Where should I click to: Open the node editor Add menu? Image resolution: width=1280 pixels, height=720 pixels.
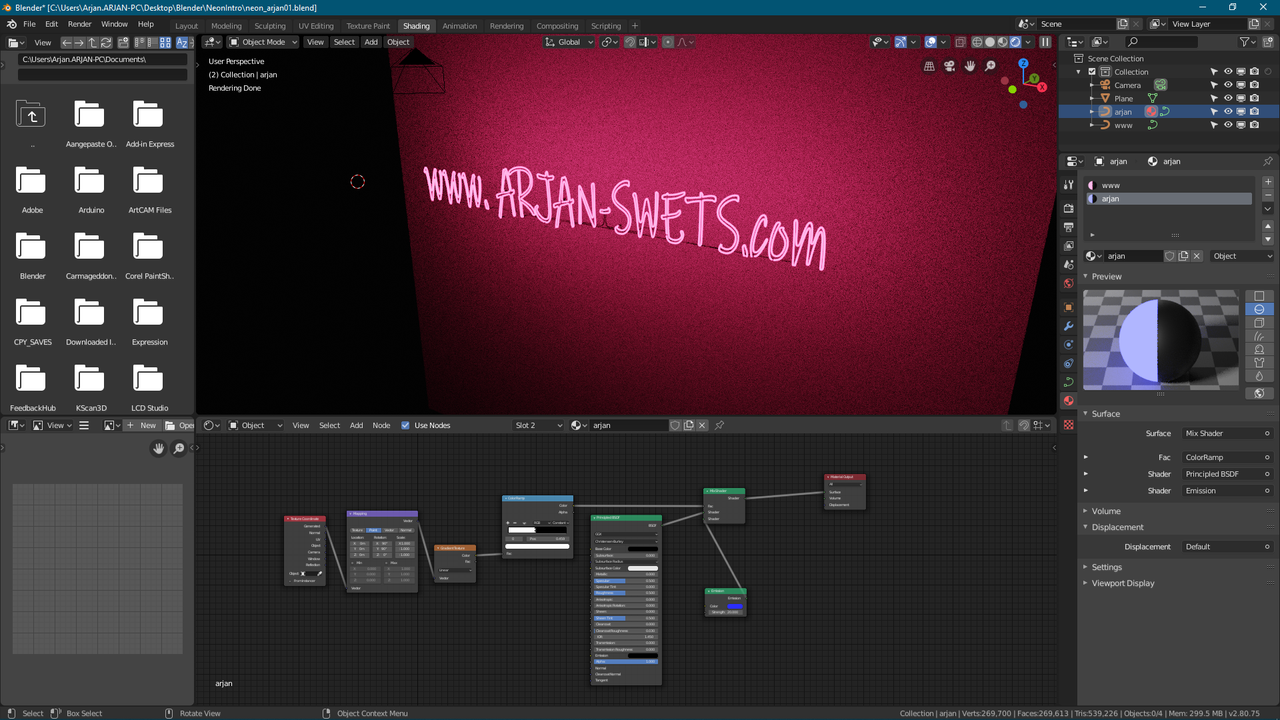pyautogui.click(x=356, y=425)
